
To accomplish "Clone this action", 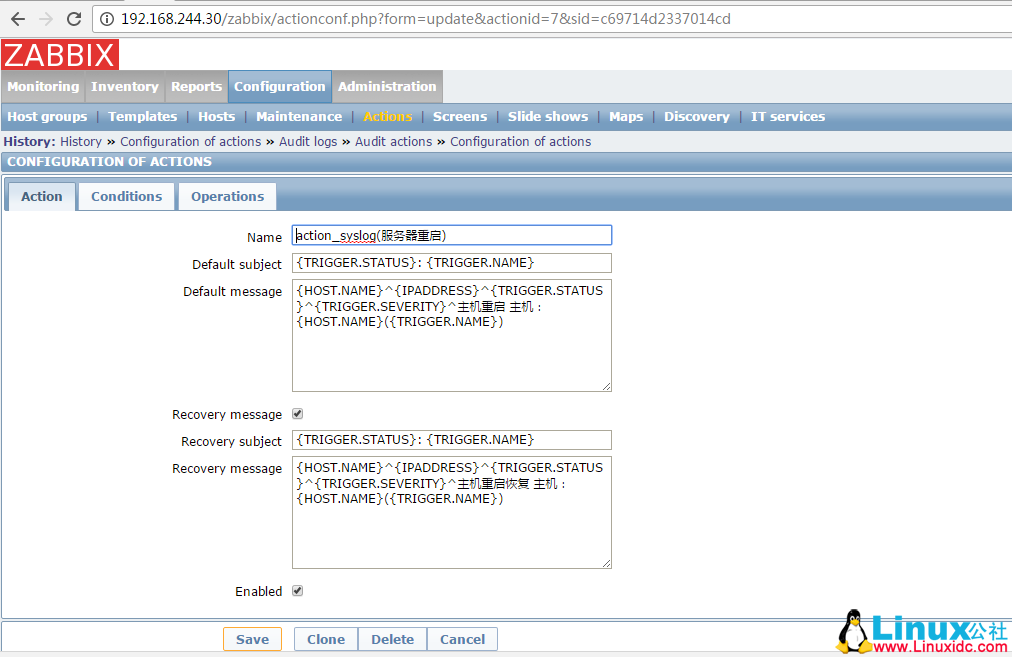I will pyautogui.click(x=325, y=639).
